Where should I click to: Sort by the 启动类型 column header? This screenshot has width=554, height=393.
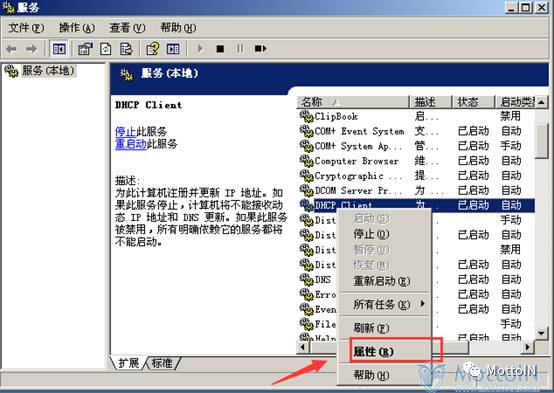(x=515, y=102)
